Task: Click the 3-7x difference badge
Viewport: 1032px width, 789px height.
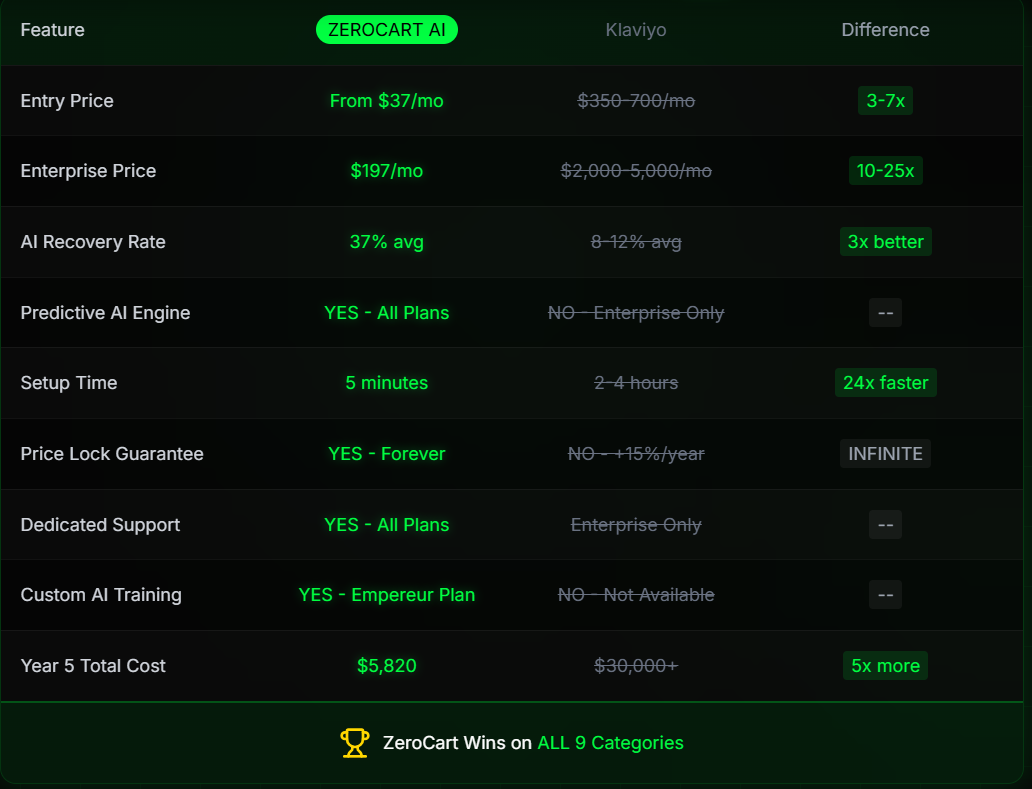Action: point(885,101)
